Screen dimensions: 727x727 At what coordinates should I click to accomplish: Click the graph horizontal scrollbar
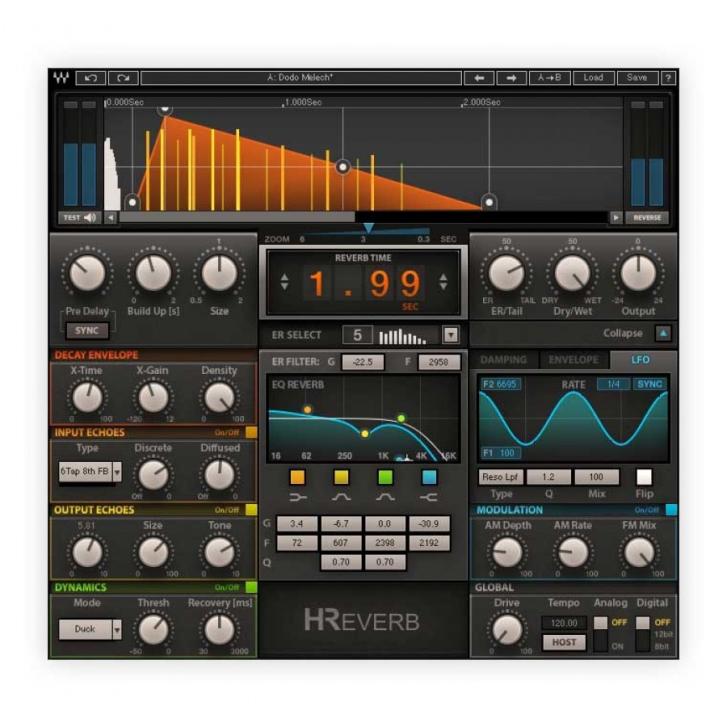coord(237,217)
